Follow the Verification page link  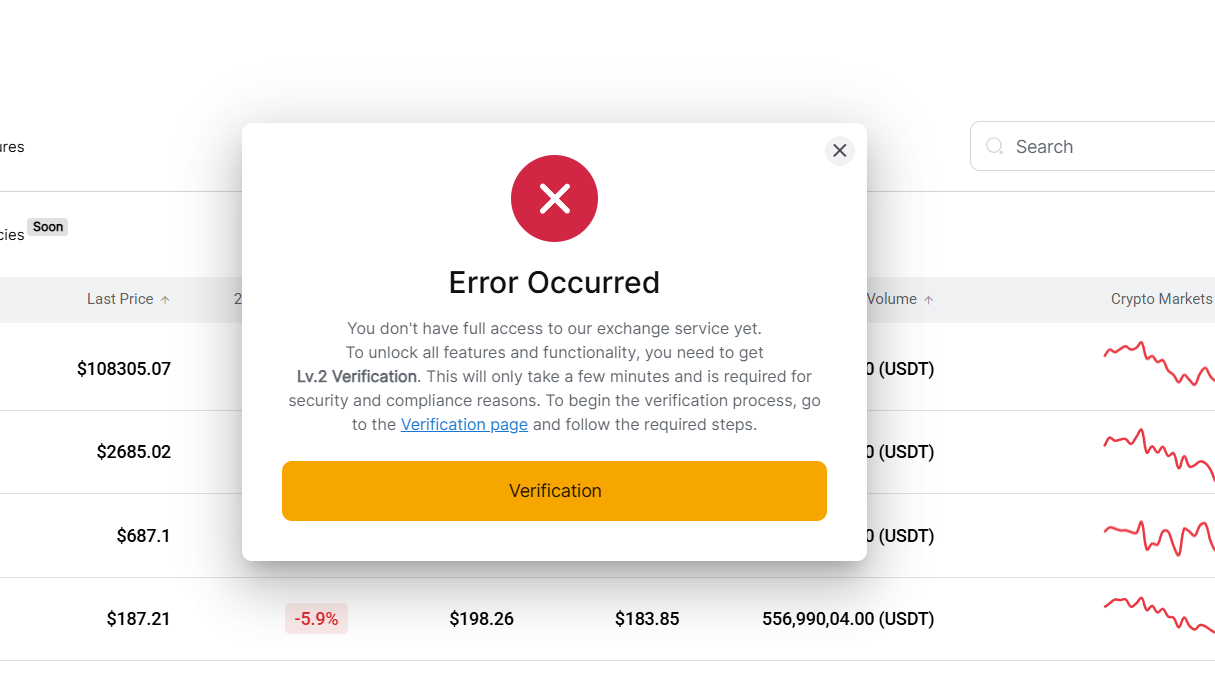[x=464, y=424]
